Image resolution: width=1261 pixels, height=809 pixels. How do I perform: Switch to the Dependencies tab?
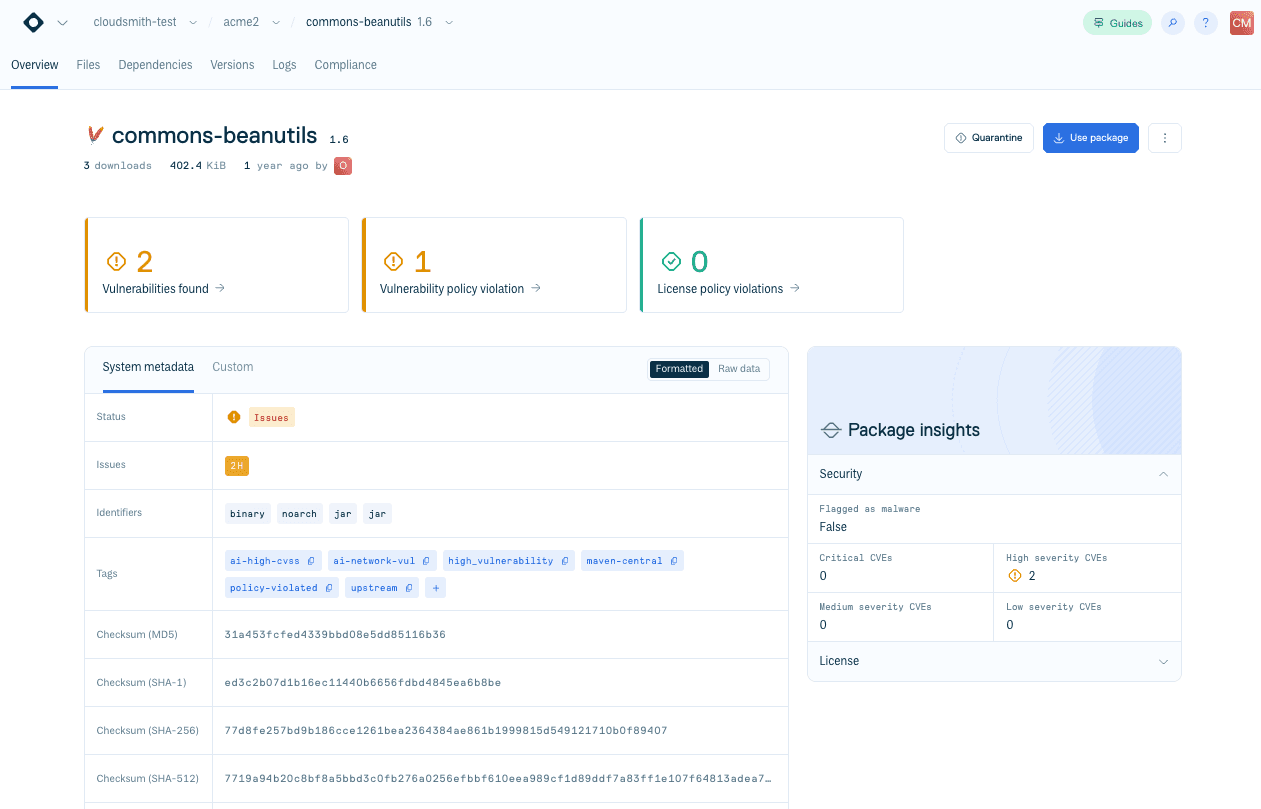155,65
